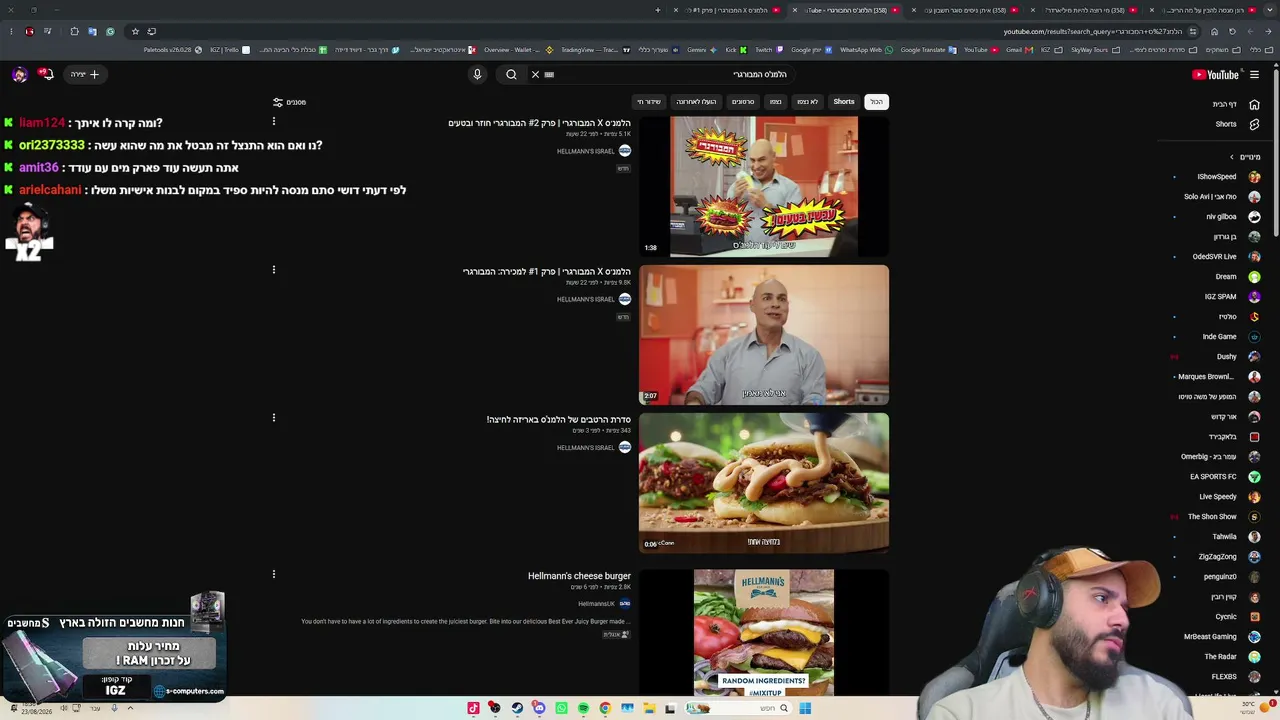This screenshot has width=1280, height=720.
Task: Open the IShowSpeed subscription channel
Action: point(1216,177)
